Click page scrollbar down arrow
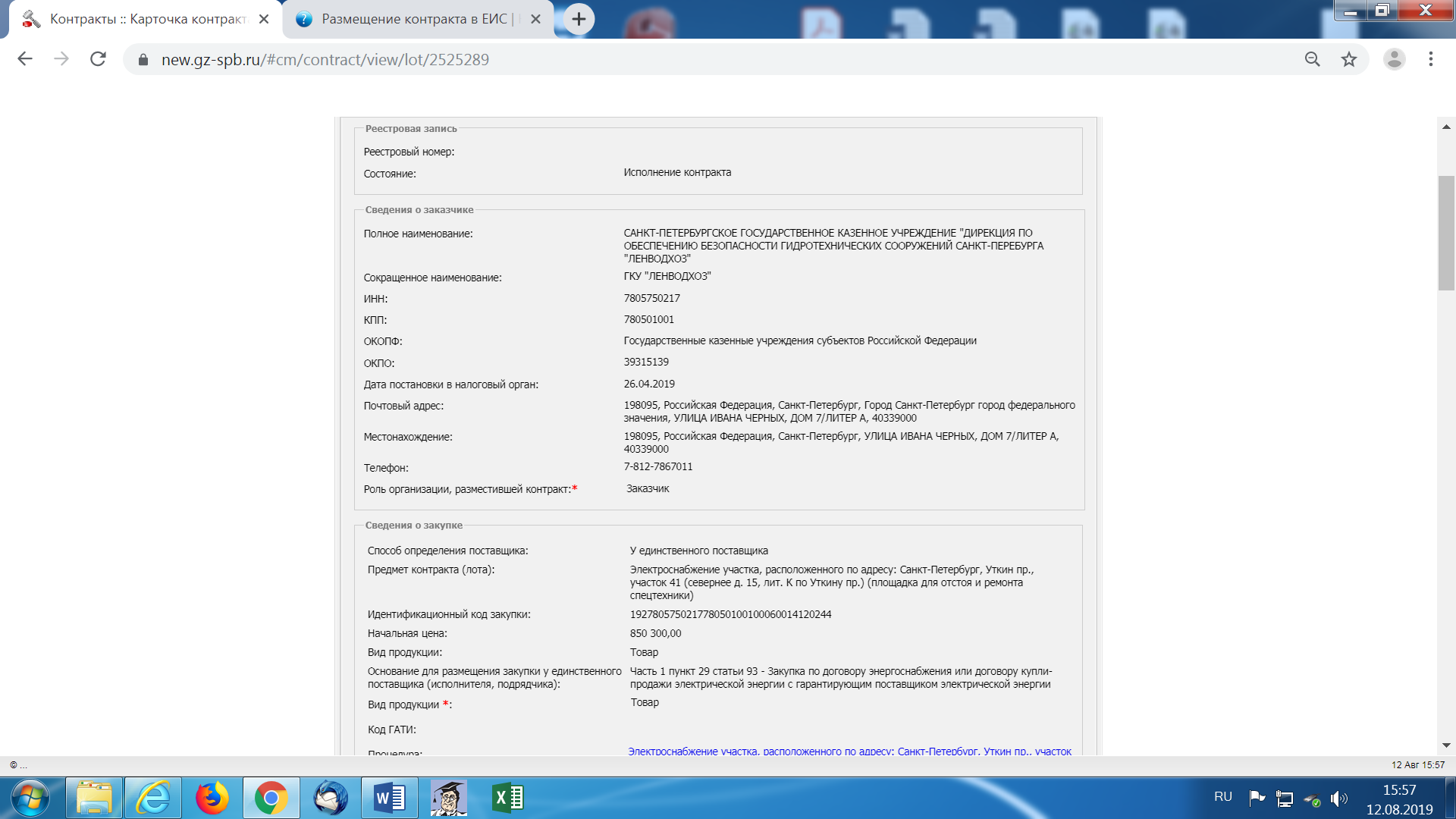This screenshot has width=1456, height=819. point(1446,745)
